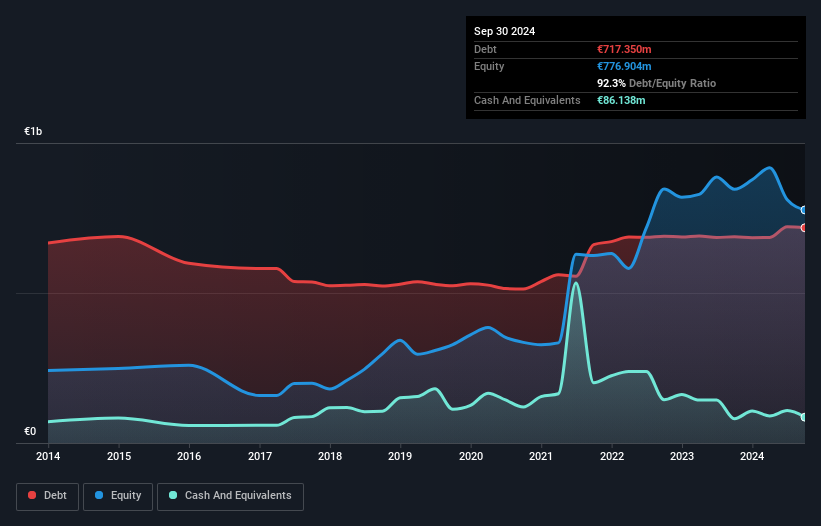The image size is (821, 526).
Task: Click the €717.350m debt value
Action: (x=624, y=49)
